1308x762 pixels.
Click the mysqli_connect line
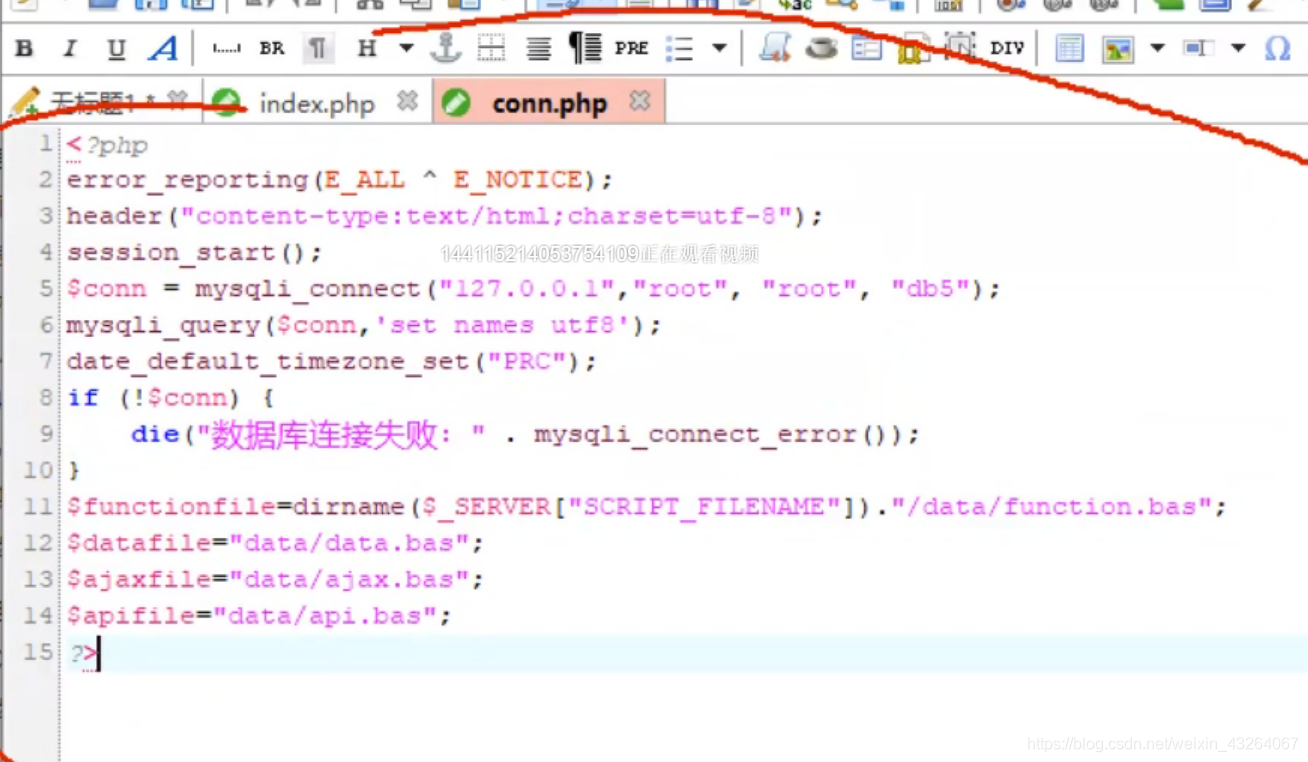pos(533,289)
